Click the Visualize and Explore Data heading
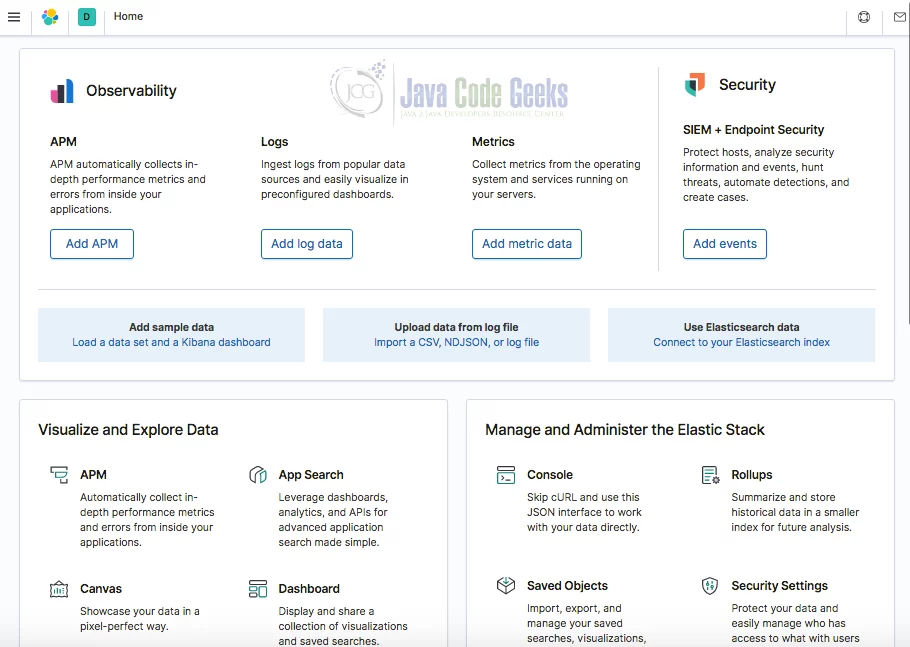This screenshot has width=910, height=647. coord(128,429)
